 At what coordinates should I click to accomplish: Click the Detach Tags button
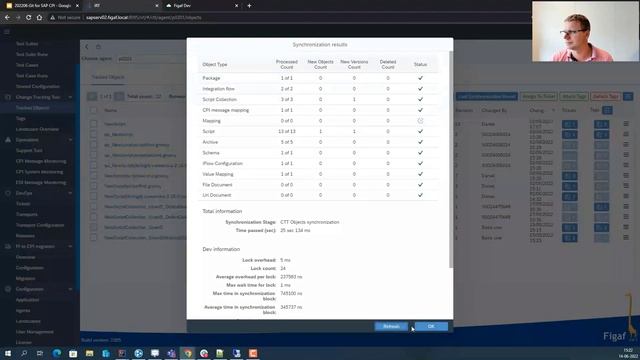605,96
